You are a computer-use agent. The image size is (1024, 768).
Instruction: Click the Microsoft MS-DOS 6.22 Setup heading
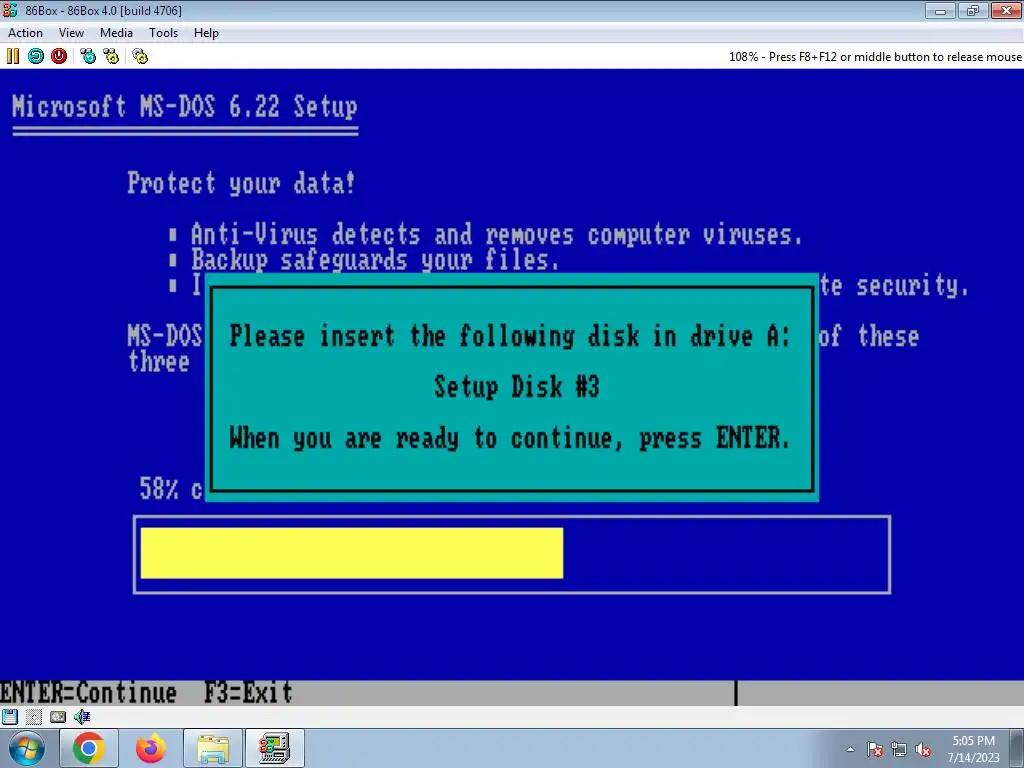[x=185, y=106]
